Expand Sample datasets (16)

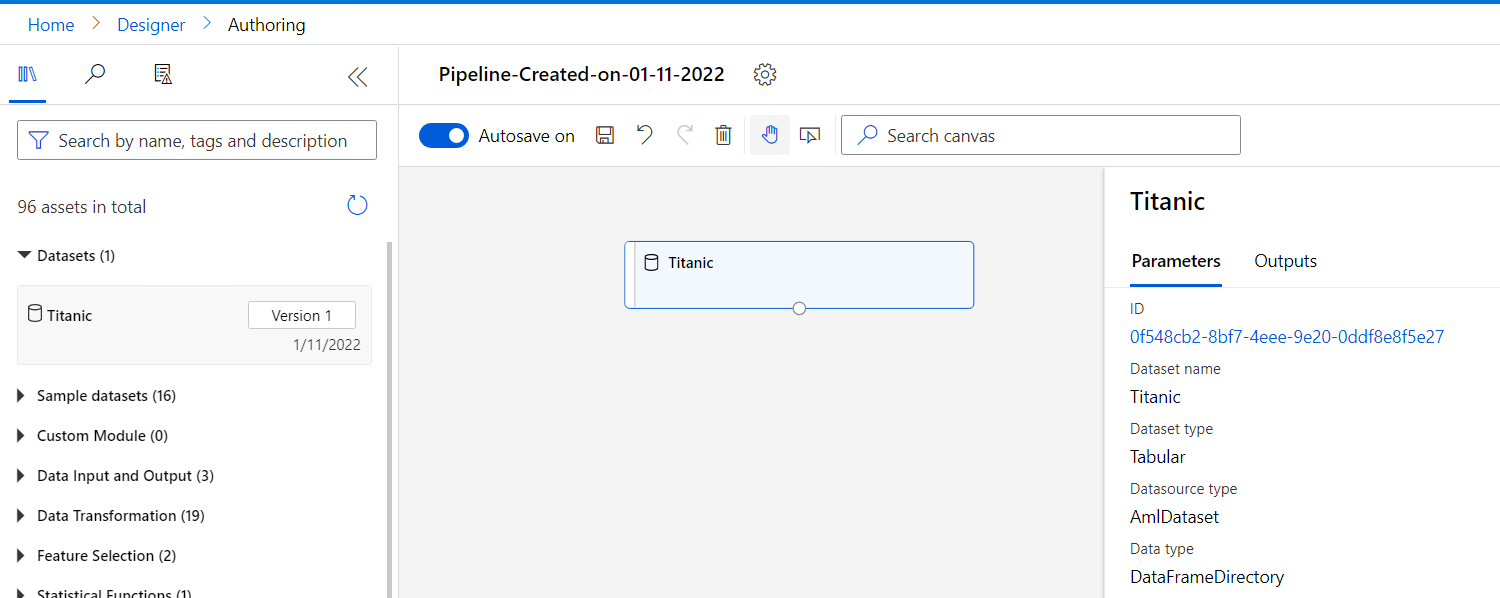click(x=22, y=396)
